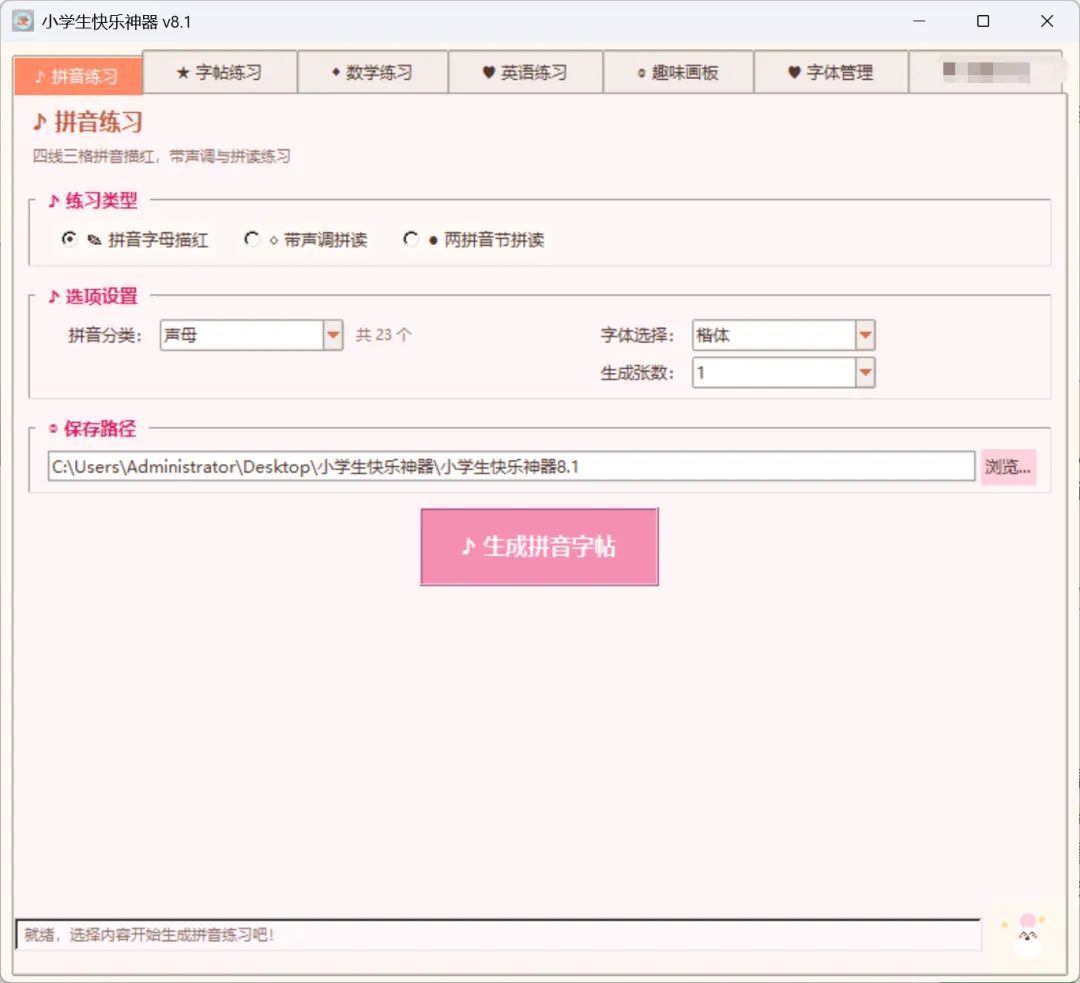
Task: Click the 生成拼音字帖 button
Action: [x=539, y=547]
